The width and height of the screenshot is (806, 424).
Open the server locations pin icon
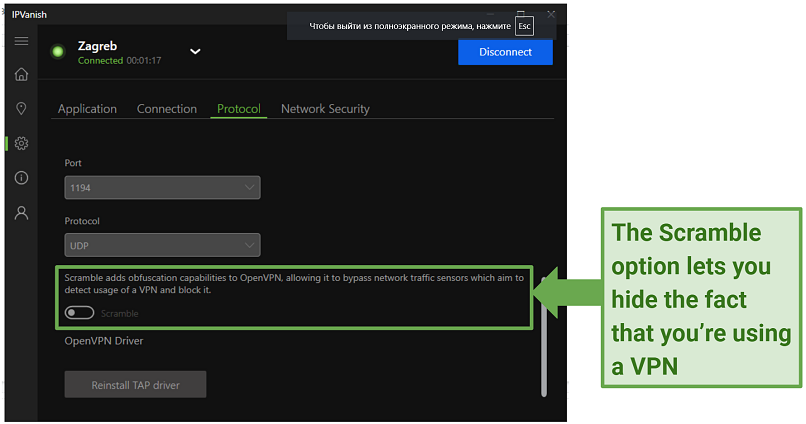[x=21, y=108]
